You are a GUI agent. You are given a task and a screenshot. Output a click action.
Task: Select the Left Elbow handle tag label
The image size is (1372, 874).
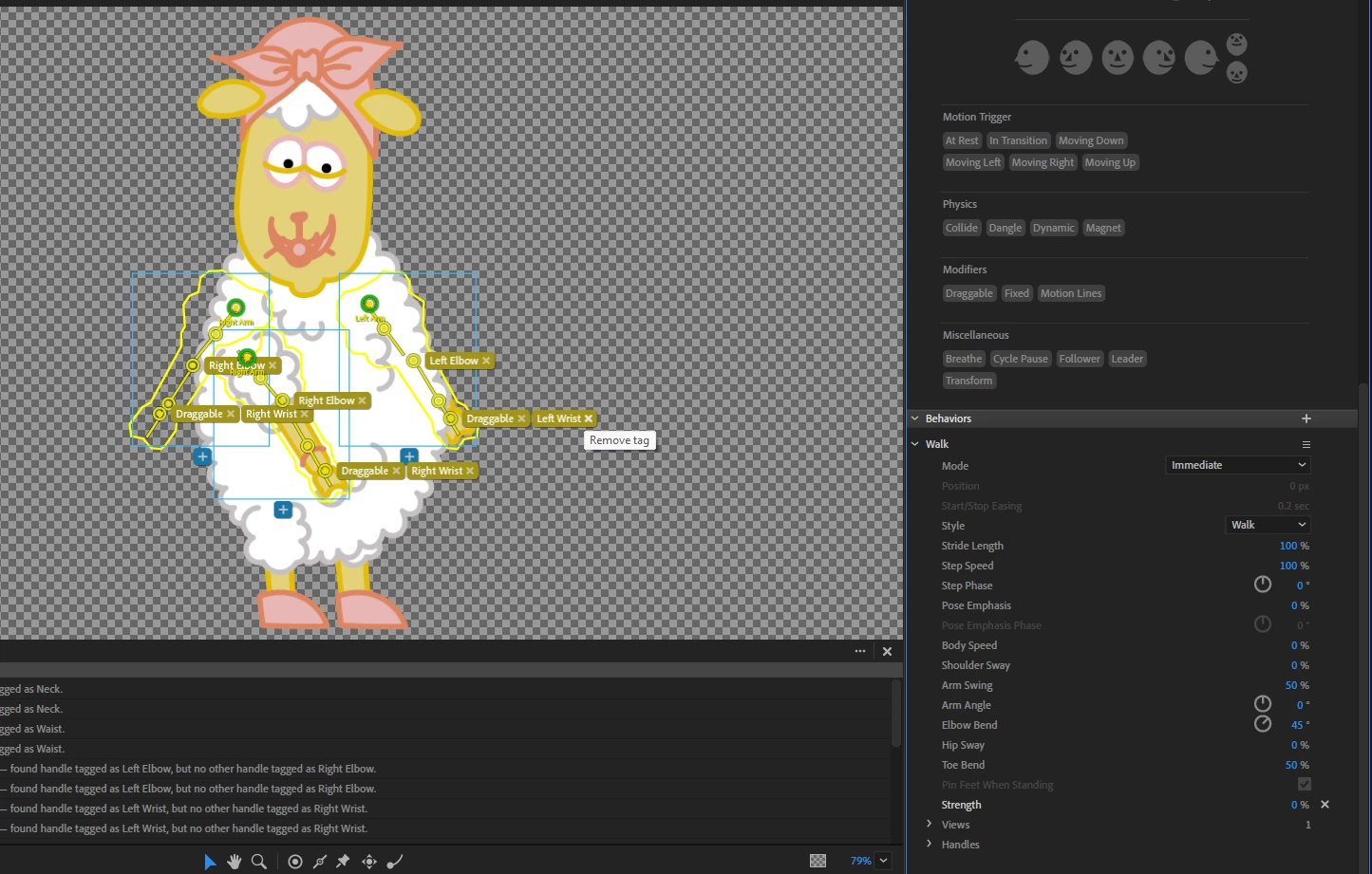(454, 361)
